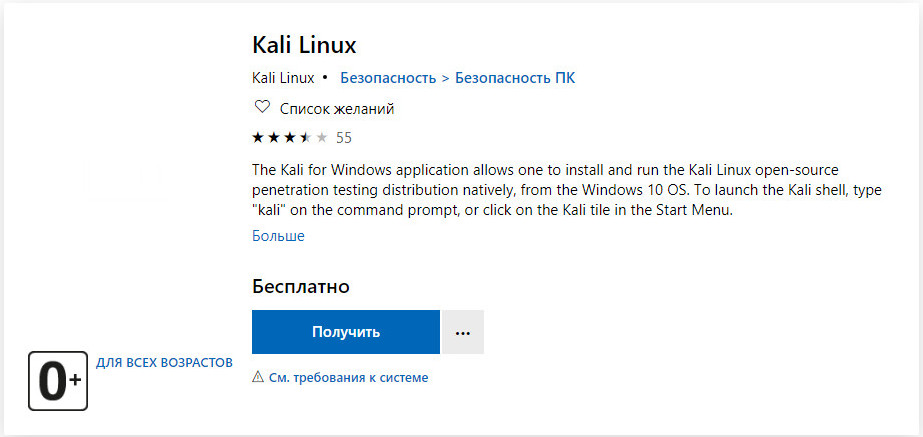
Task: Select the empty fifth rating star
Action: point(321,138)
